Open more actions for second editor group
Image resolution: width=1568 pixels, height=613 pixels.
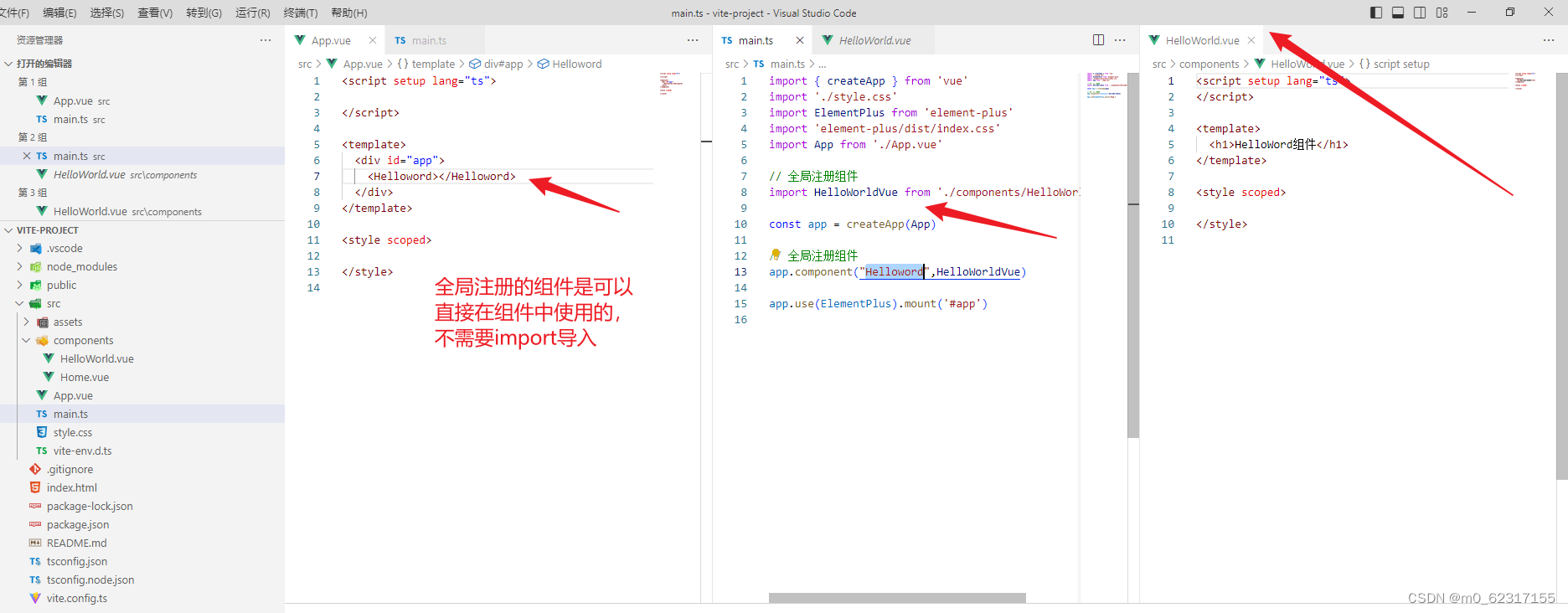point(1120,40)
